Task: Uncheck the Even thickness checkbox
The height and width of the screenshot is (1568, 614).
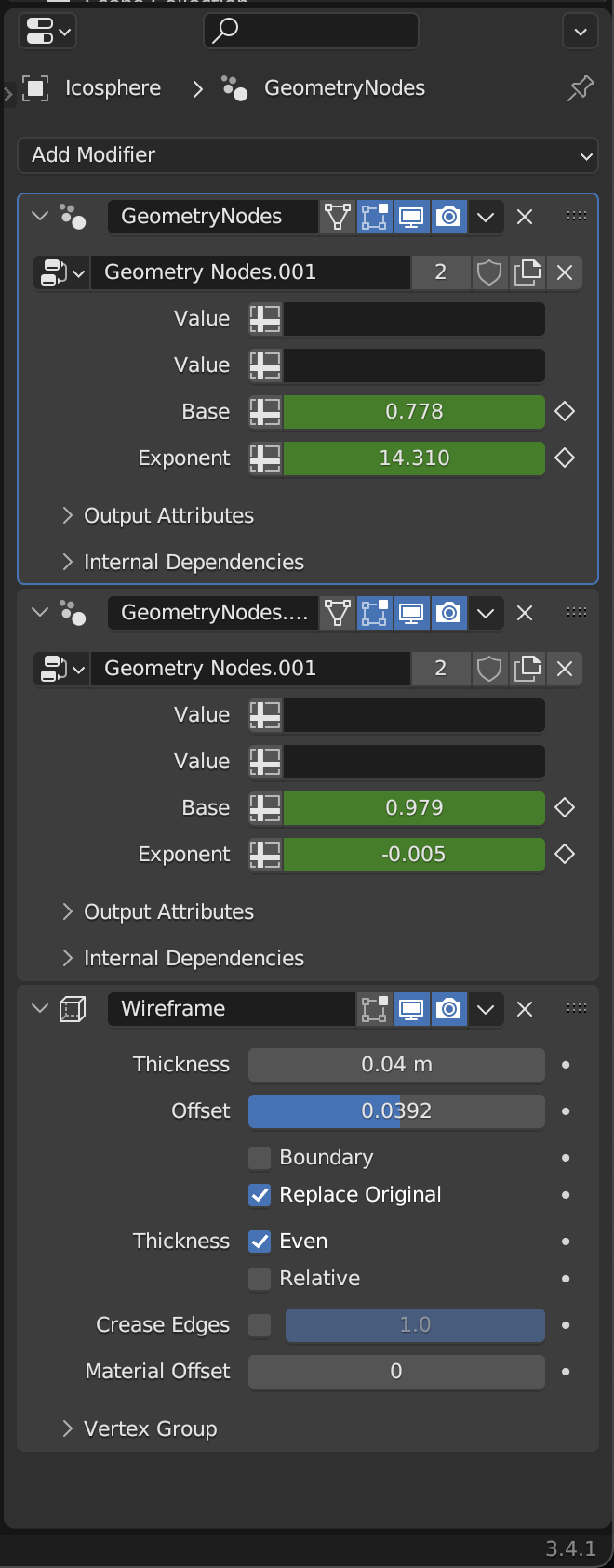Action: point(260,1242)
